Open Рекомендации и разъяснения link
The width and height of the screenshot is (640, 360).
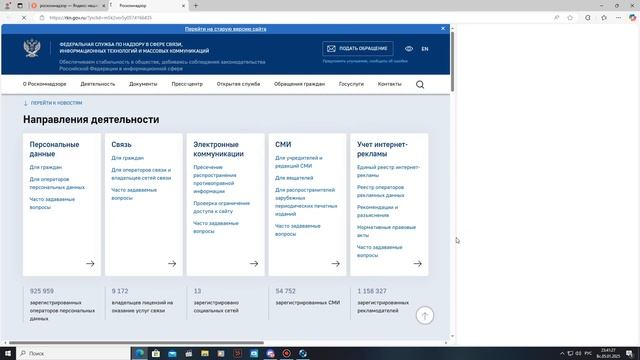(378, 211)
